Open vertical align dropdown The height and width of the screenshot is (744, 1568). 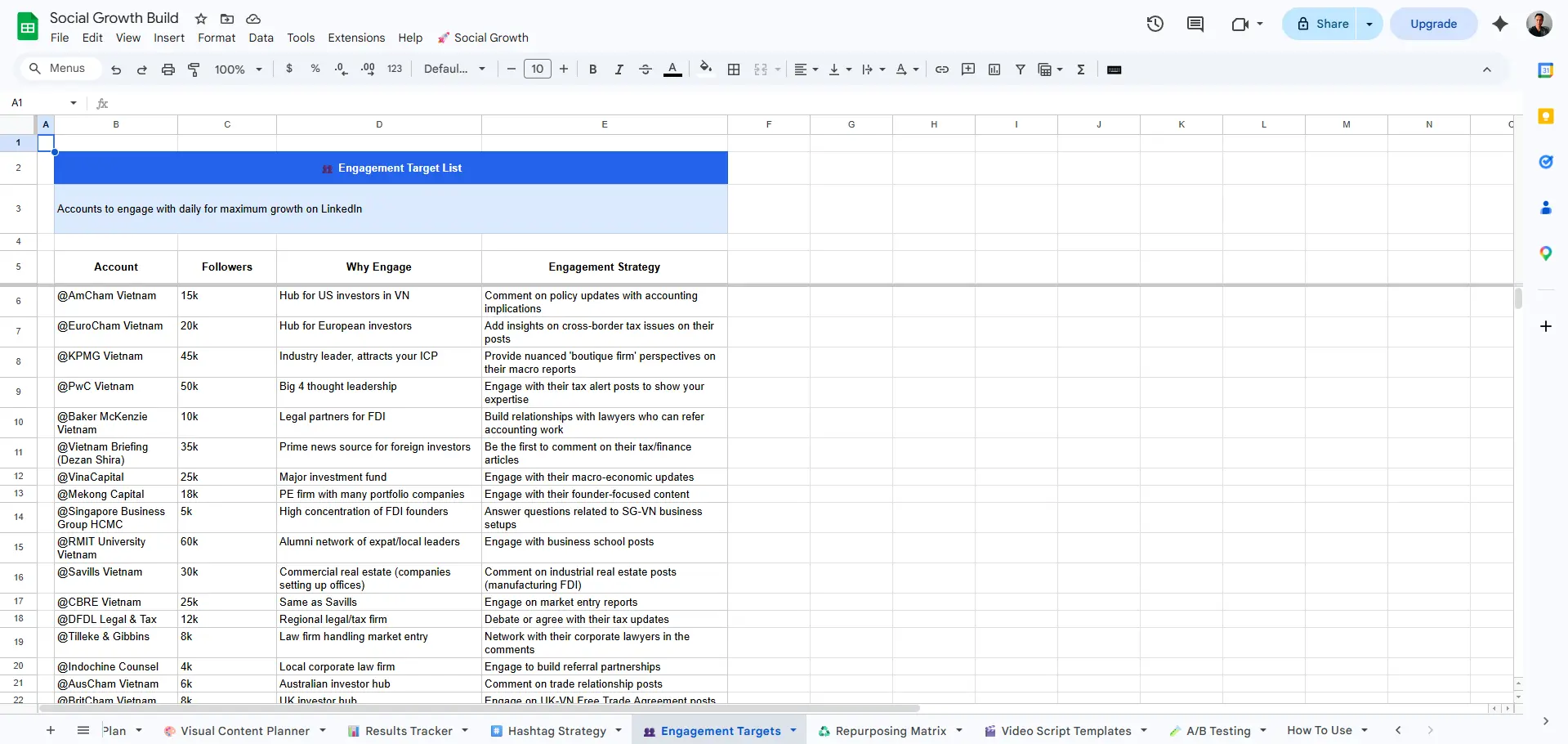(840, 69)
